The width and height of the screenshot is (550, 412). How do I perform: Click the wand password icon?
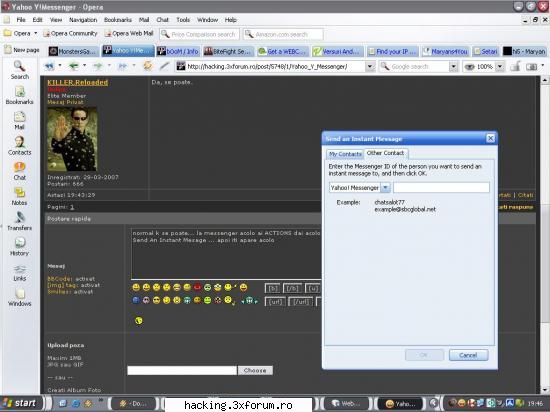pyautogui.click(x=164, y=66)
